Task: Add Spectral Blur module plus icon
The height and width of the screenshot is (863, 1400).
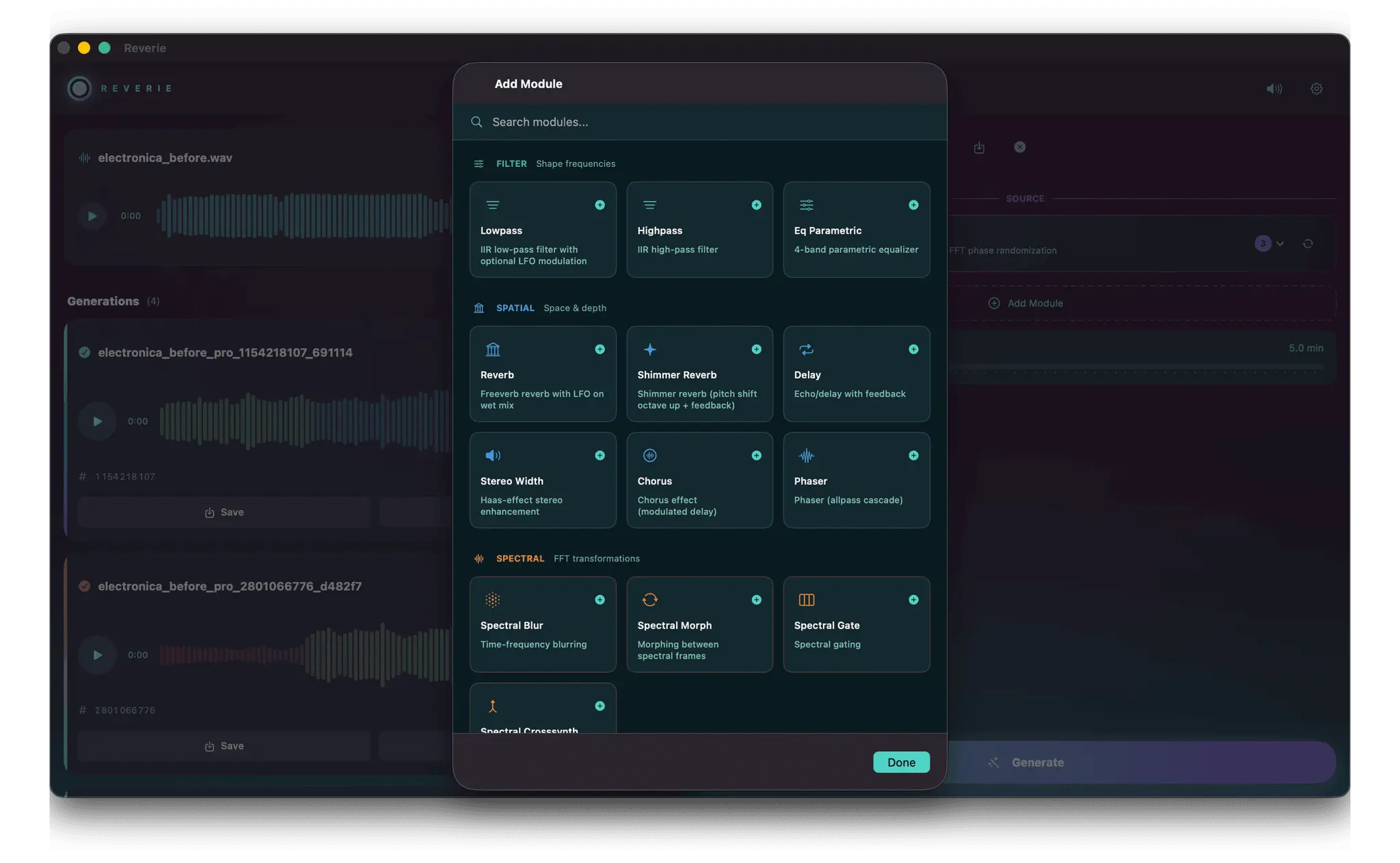Action: pyautogui.click(x=600, y=600)
